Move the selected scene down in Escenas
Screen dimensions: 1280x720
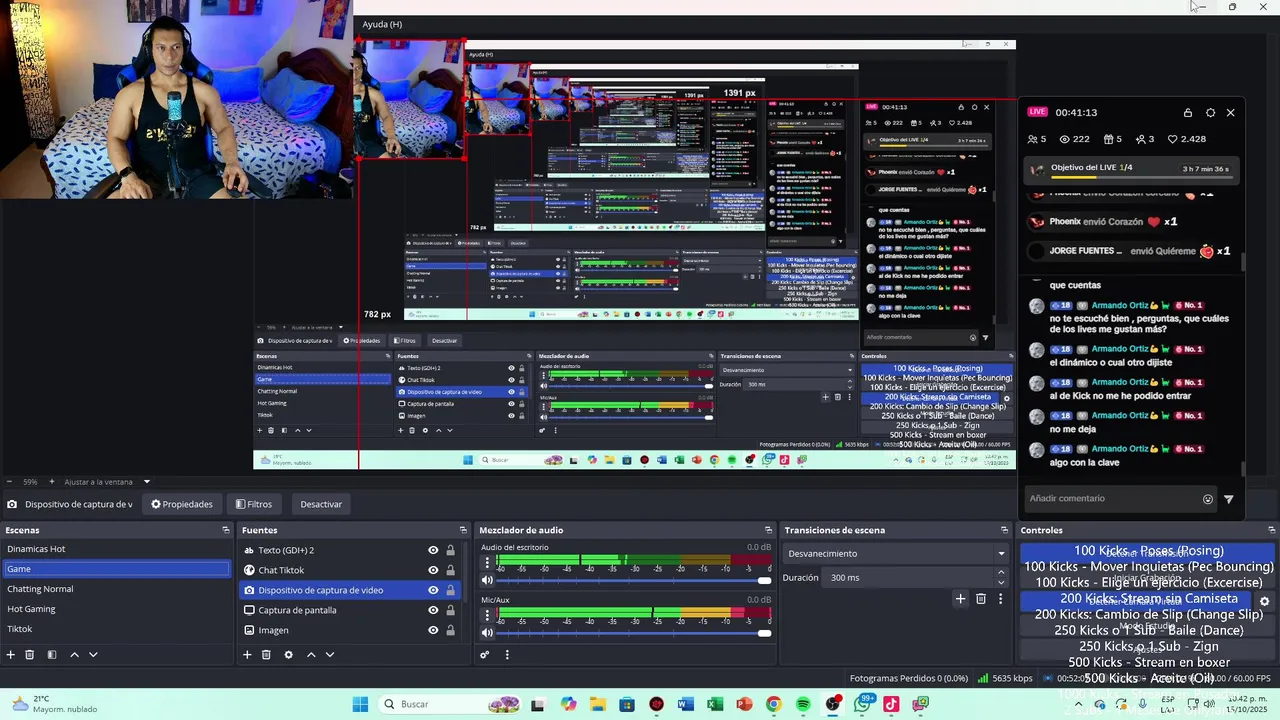pos(93,655)
